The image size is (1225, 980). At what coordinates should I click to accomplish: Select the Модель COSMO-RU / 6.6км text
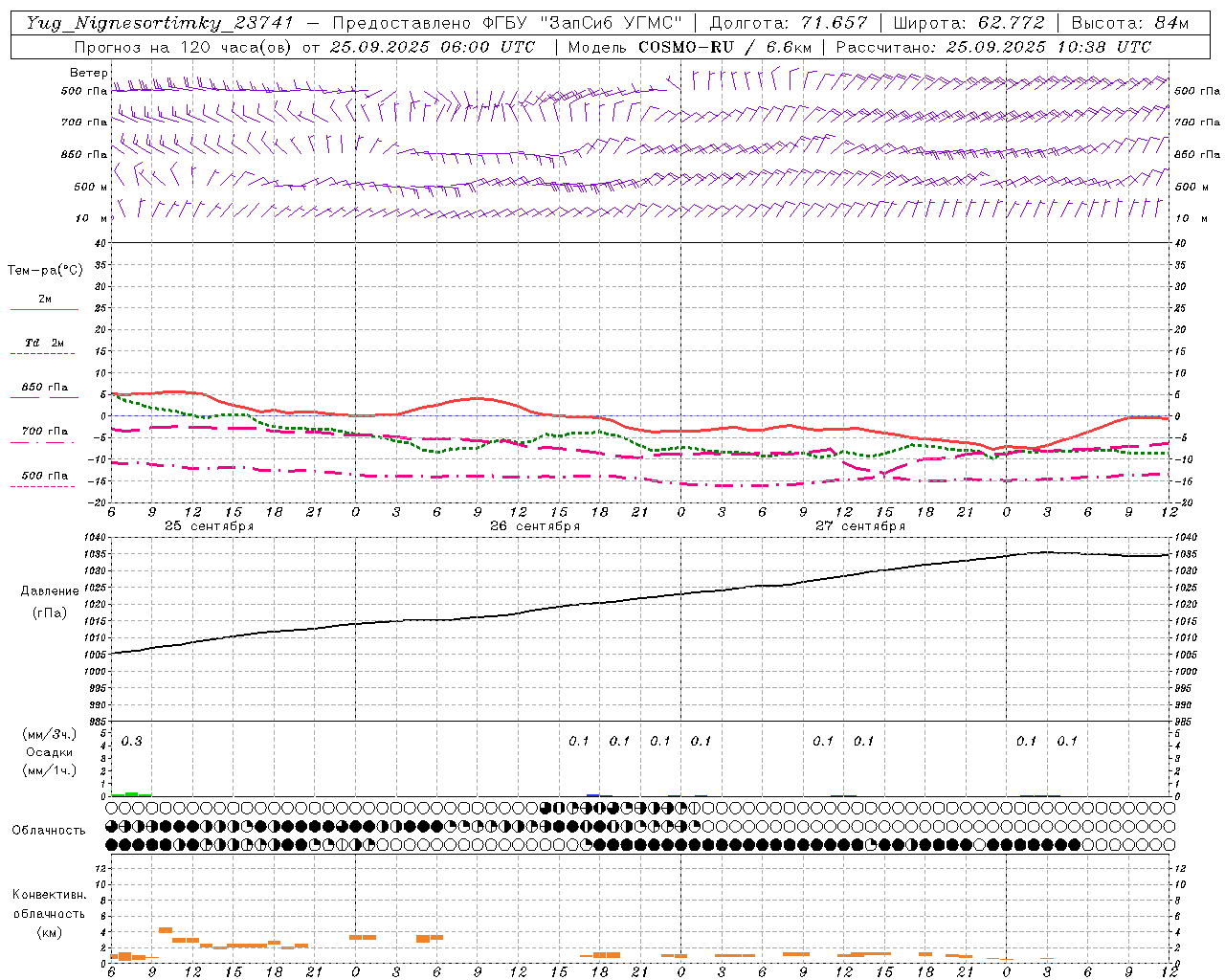click(690, 47)
